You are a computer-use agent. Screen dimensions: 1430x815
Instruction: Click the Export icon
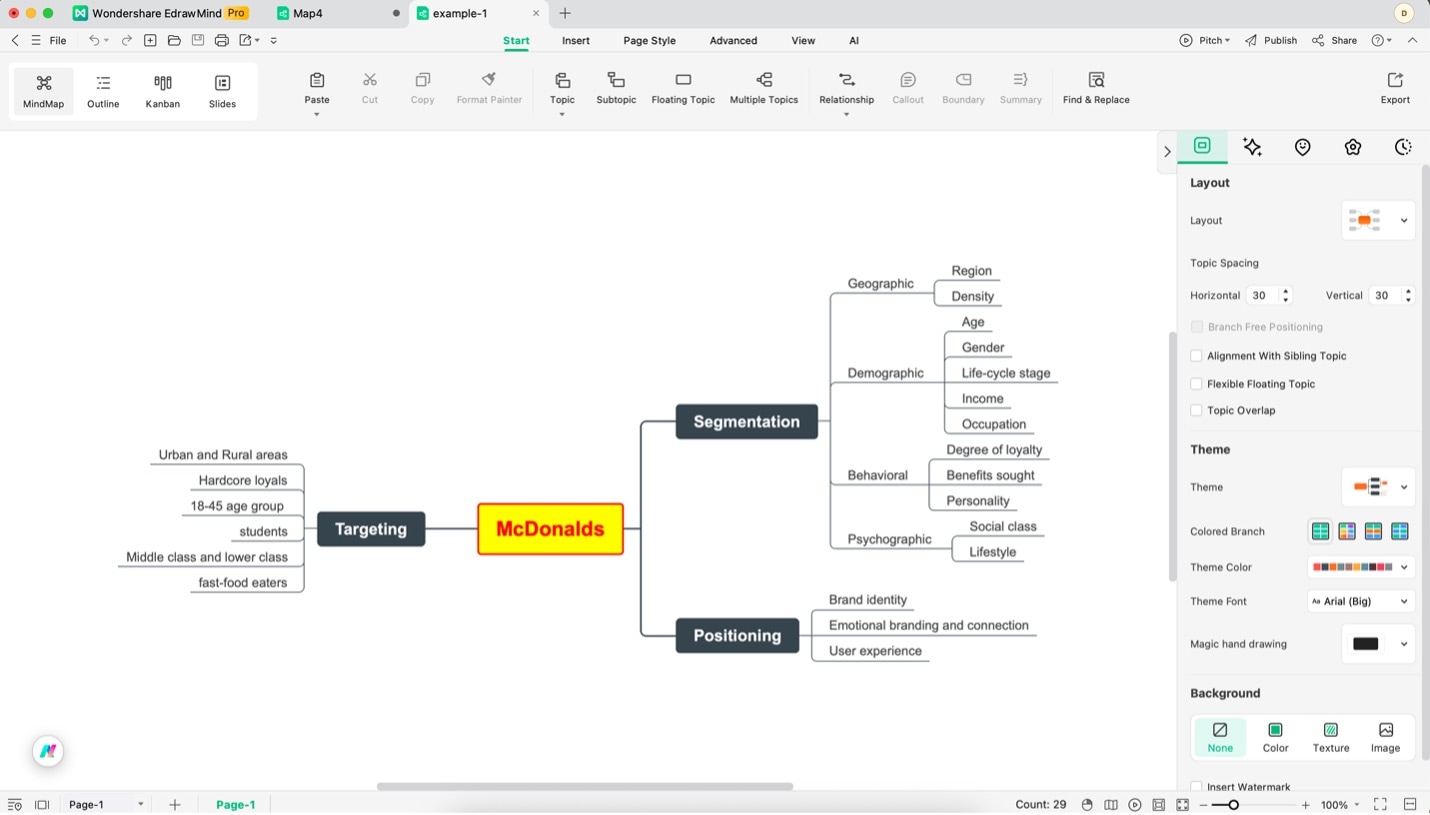(x=1395, y=80)
